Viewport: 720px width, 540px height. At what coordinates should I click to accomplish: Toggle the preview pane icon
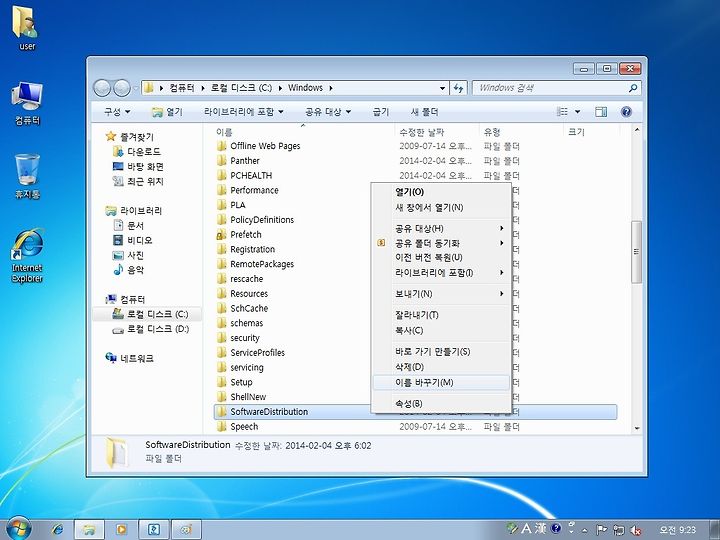pos(601,112)
